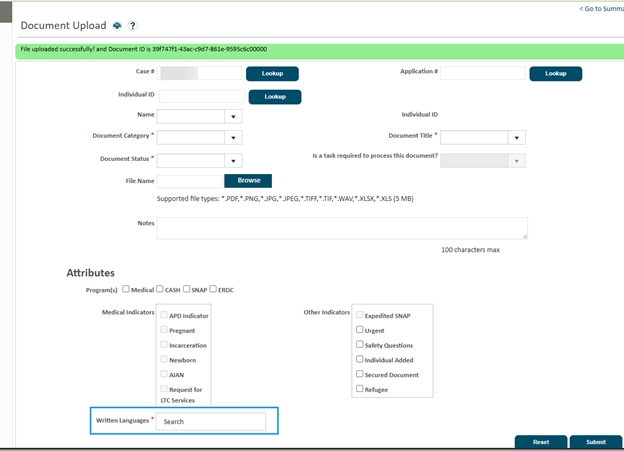Toggle the AIAN checkbox
This screenshot has width=624, height=451.
(164, 374)
